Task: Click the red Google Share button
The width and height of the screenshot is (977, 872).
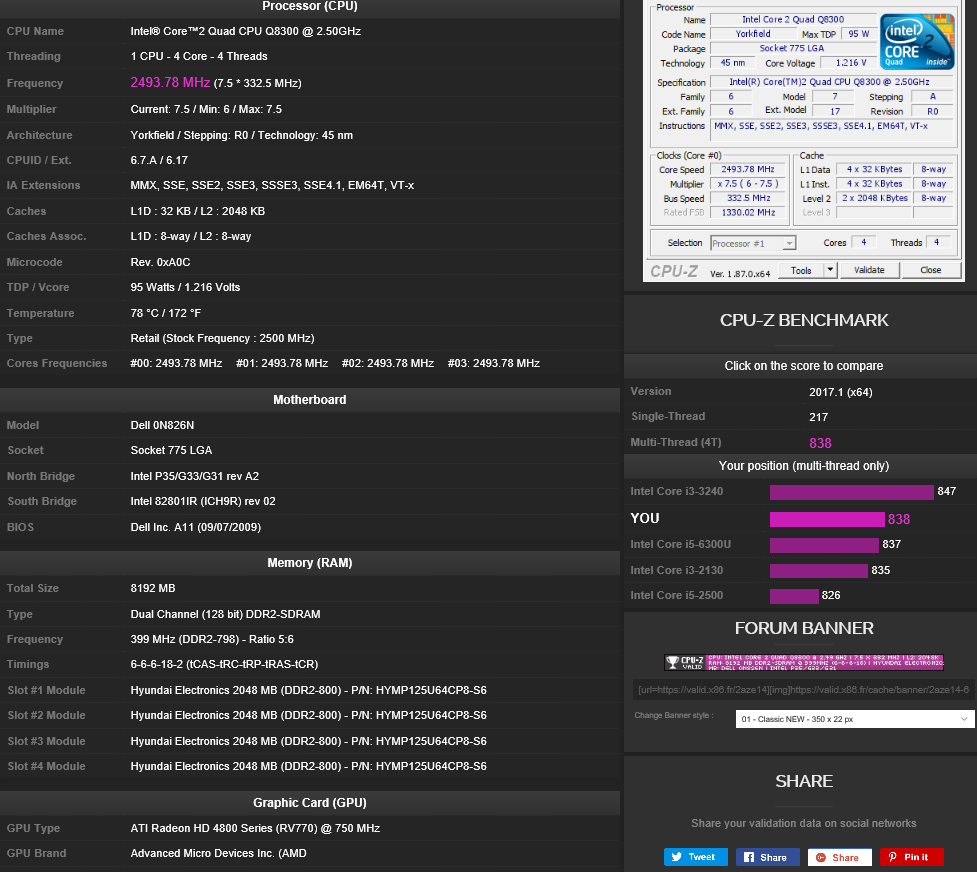Action: 839,857
